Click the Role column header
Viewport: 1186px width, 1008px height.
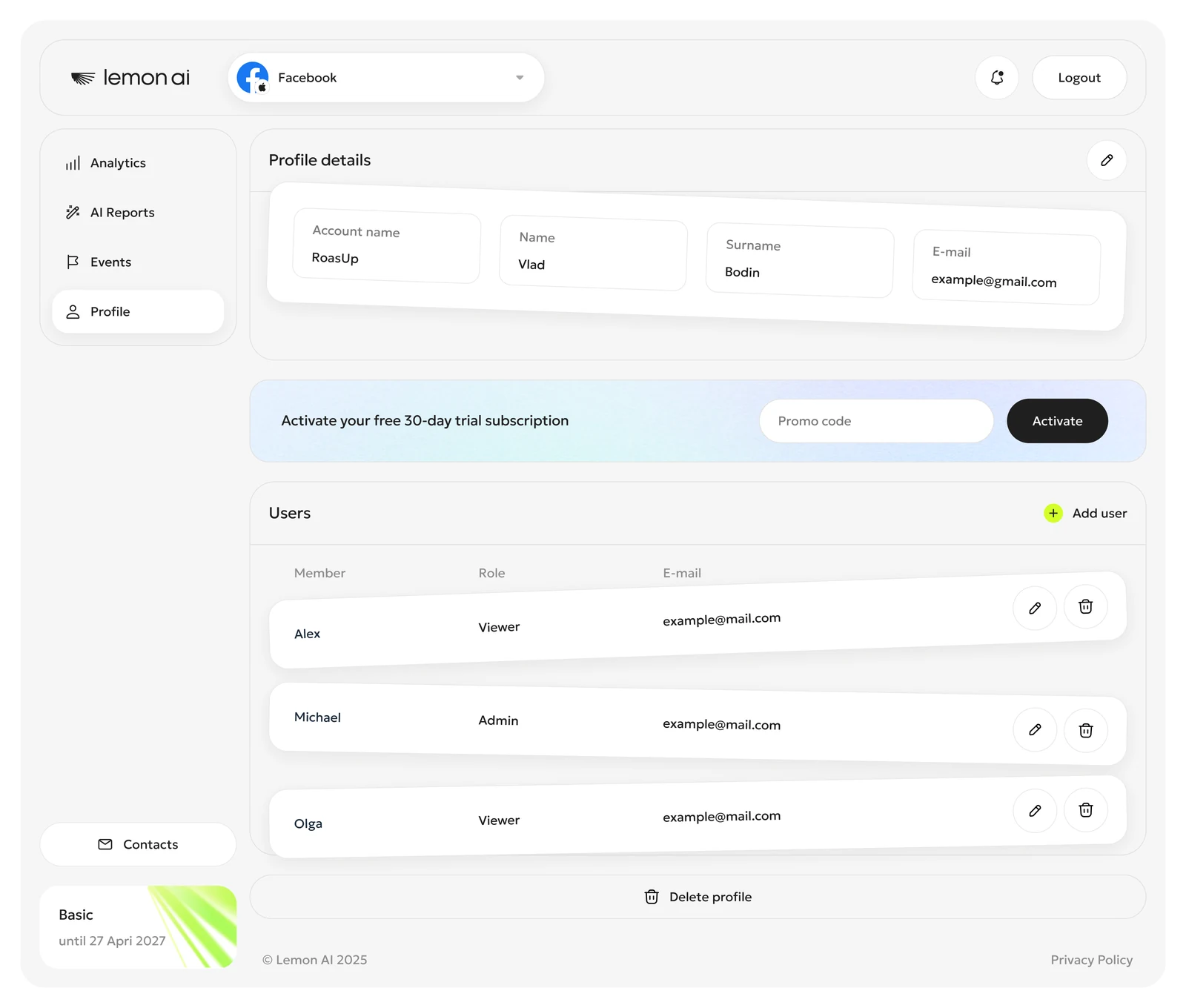point(491,573)
